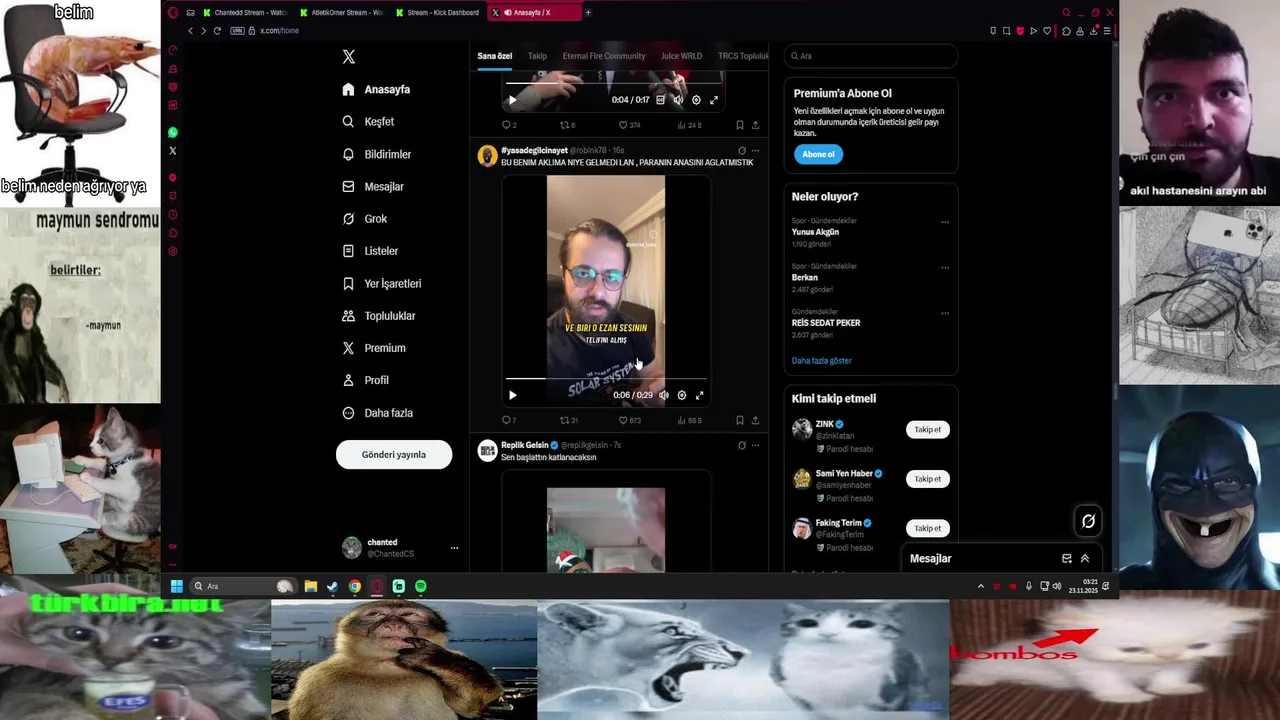Open the X logo home link

pyautogui.click(x=348, y=57)
